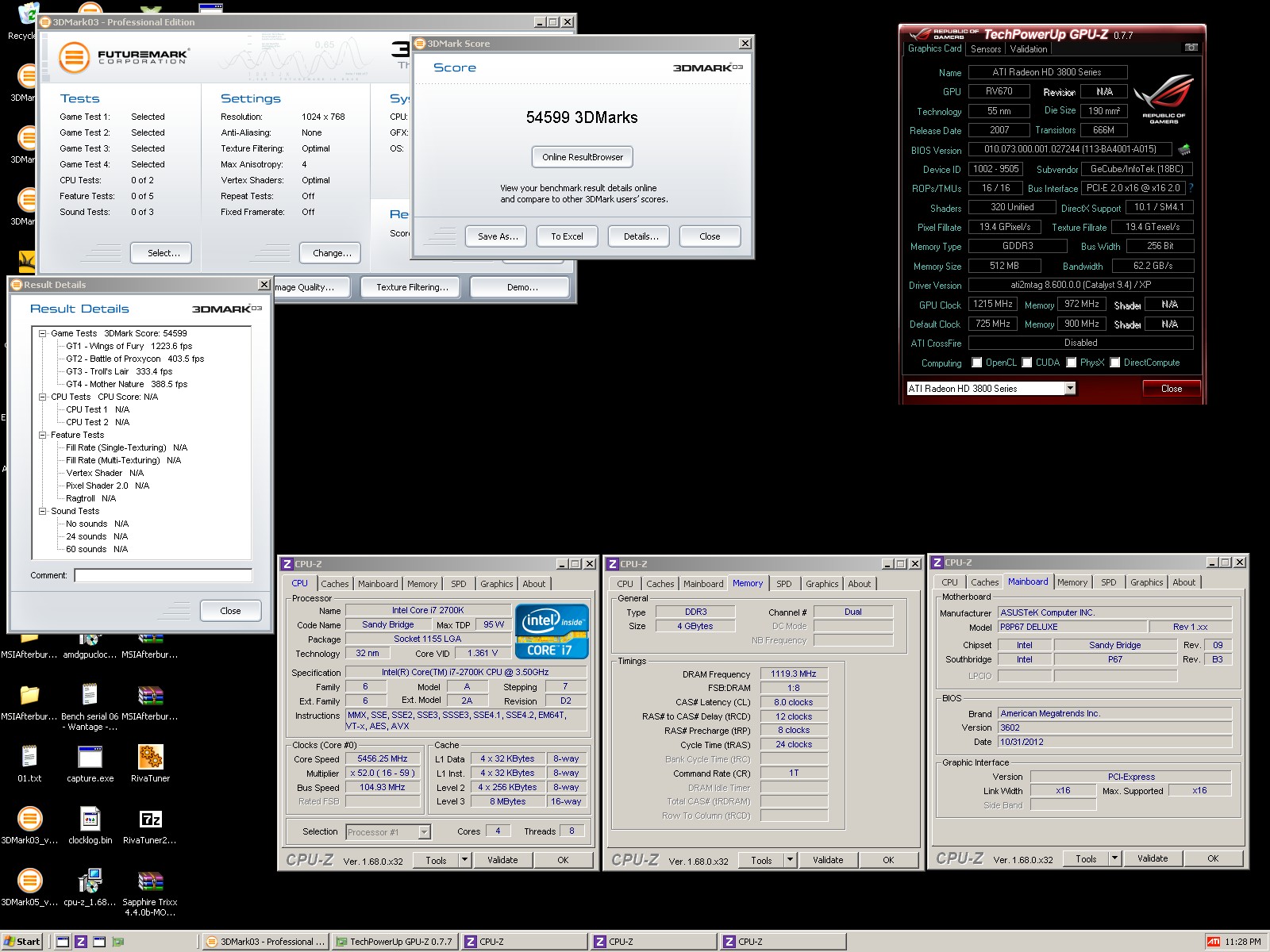Viewport: 1270px width, 952px height.
Task: Collapse the Game Tests tree node
Action: 43,333
